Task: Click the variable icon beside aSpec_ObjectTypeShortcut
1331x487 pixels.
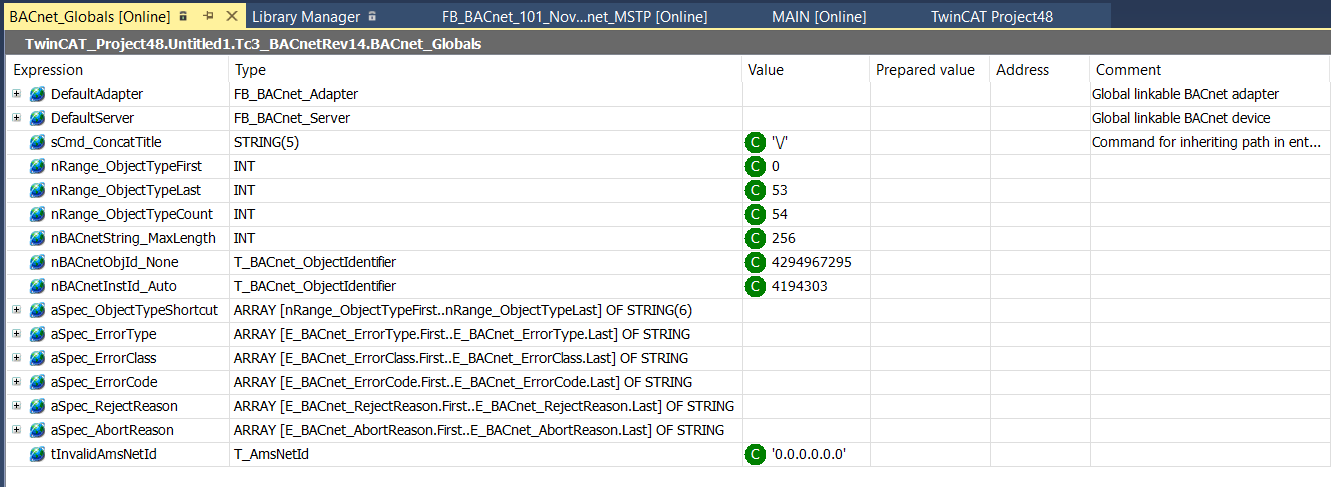Action: pyautogui.click(x=38, y=310)
